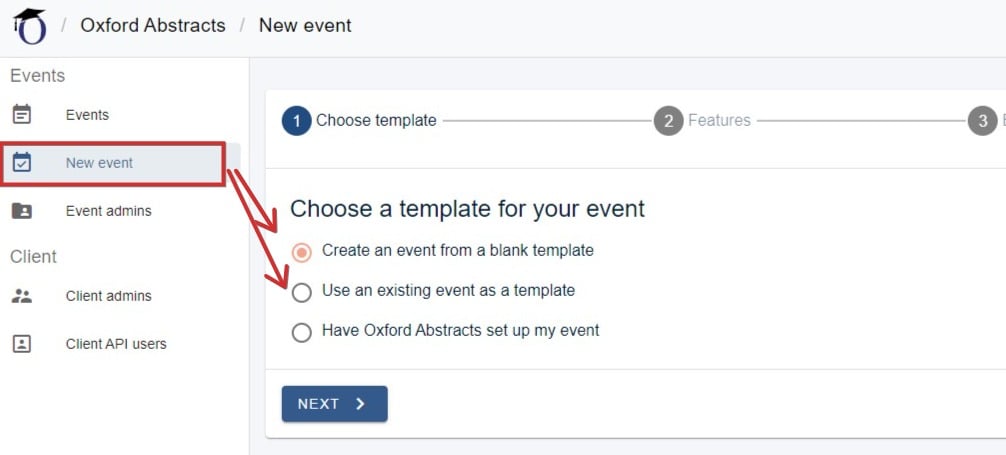Click the step 3 circle in the progress bar
The width and height of the screenshot is (1006, 455).
pyautogui.click(x=982, y=121)
